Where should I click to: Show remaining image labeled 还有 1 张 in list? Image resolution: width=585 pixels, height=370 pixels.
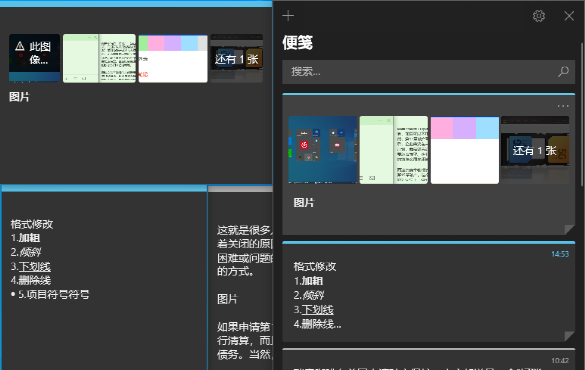[x=535, y=150]
